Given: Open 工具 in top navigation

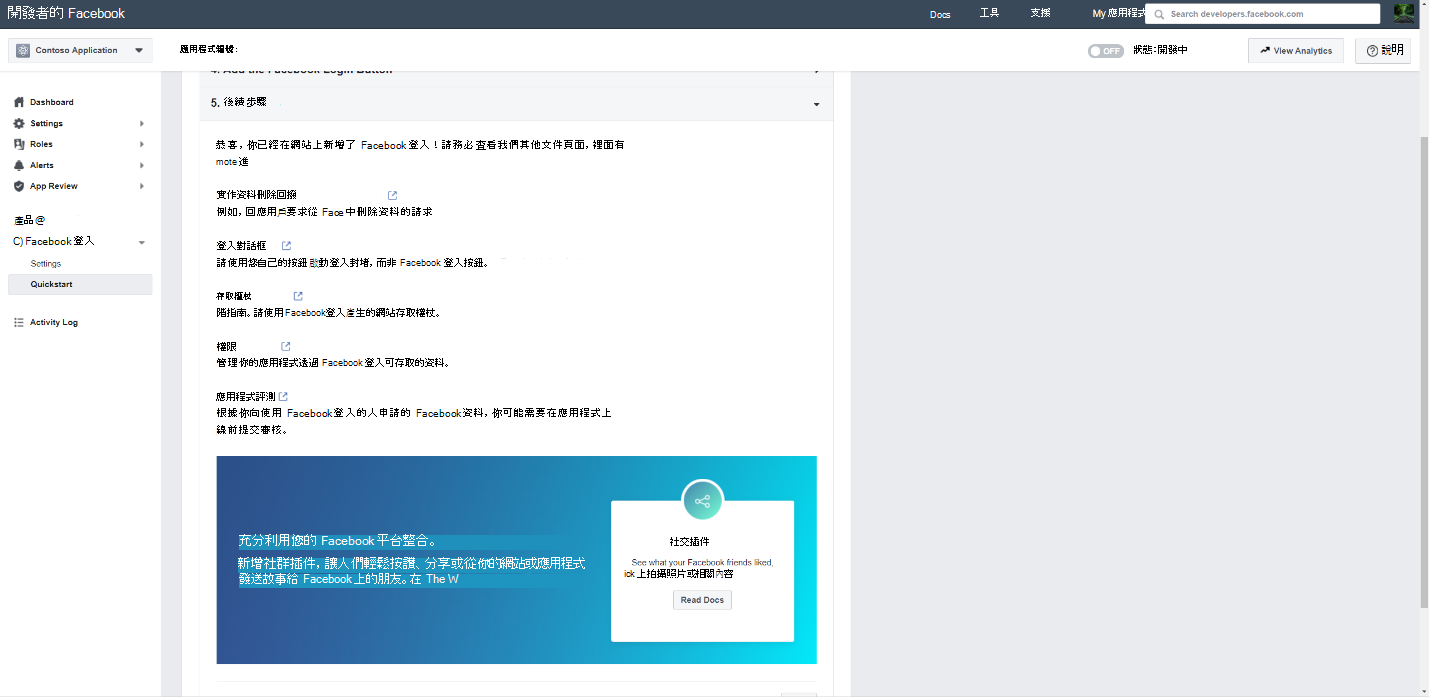Looking at the screenshot, I should click(990, 13).
